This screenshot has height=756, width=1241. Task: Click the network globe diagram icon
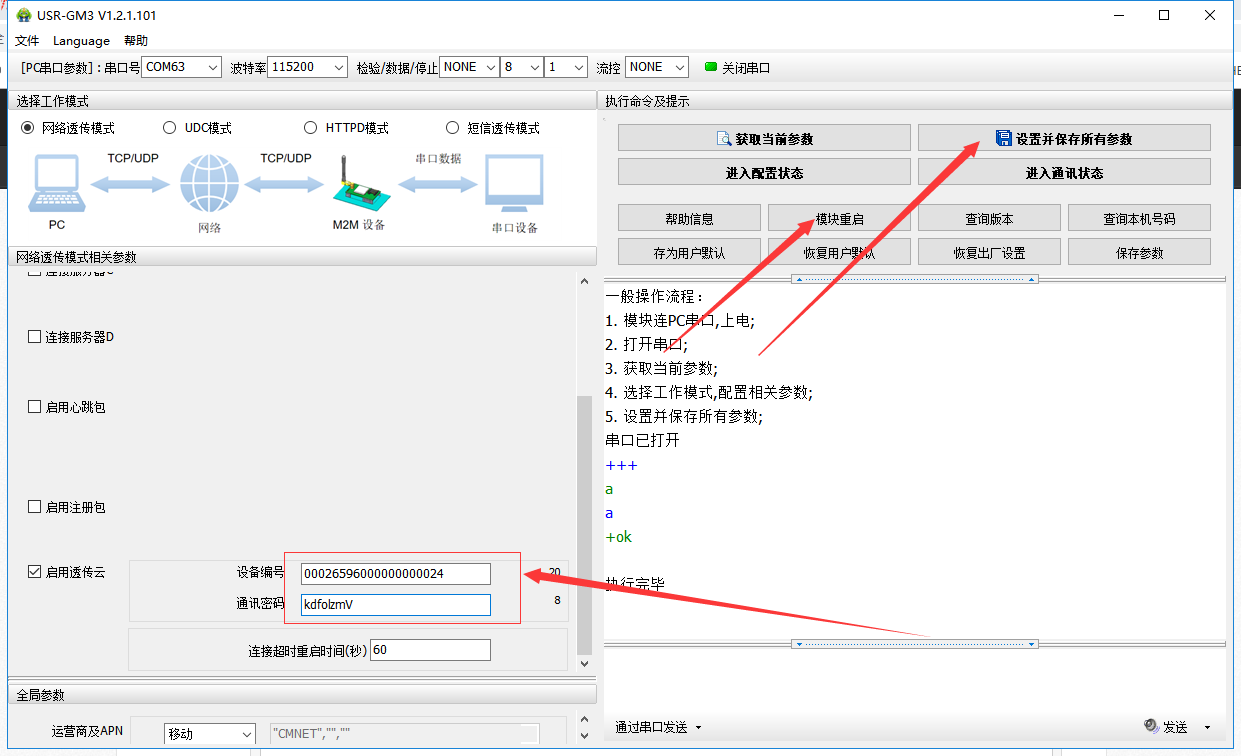click(209, 185)
